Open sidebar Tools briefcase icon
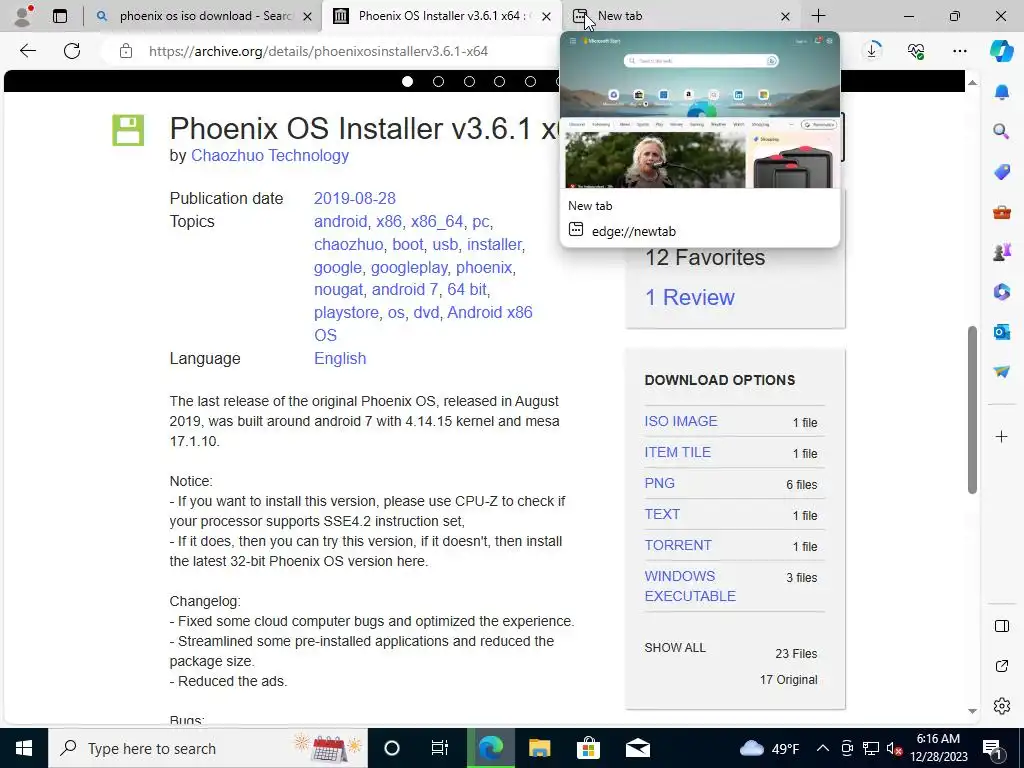Image resolution: width=1024 pixels, height=768 pixels. click(x=1002, y=212)
